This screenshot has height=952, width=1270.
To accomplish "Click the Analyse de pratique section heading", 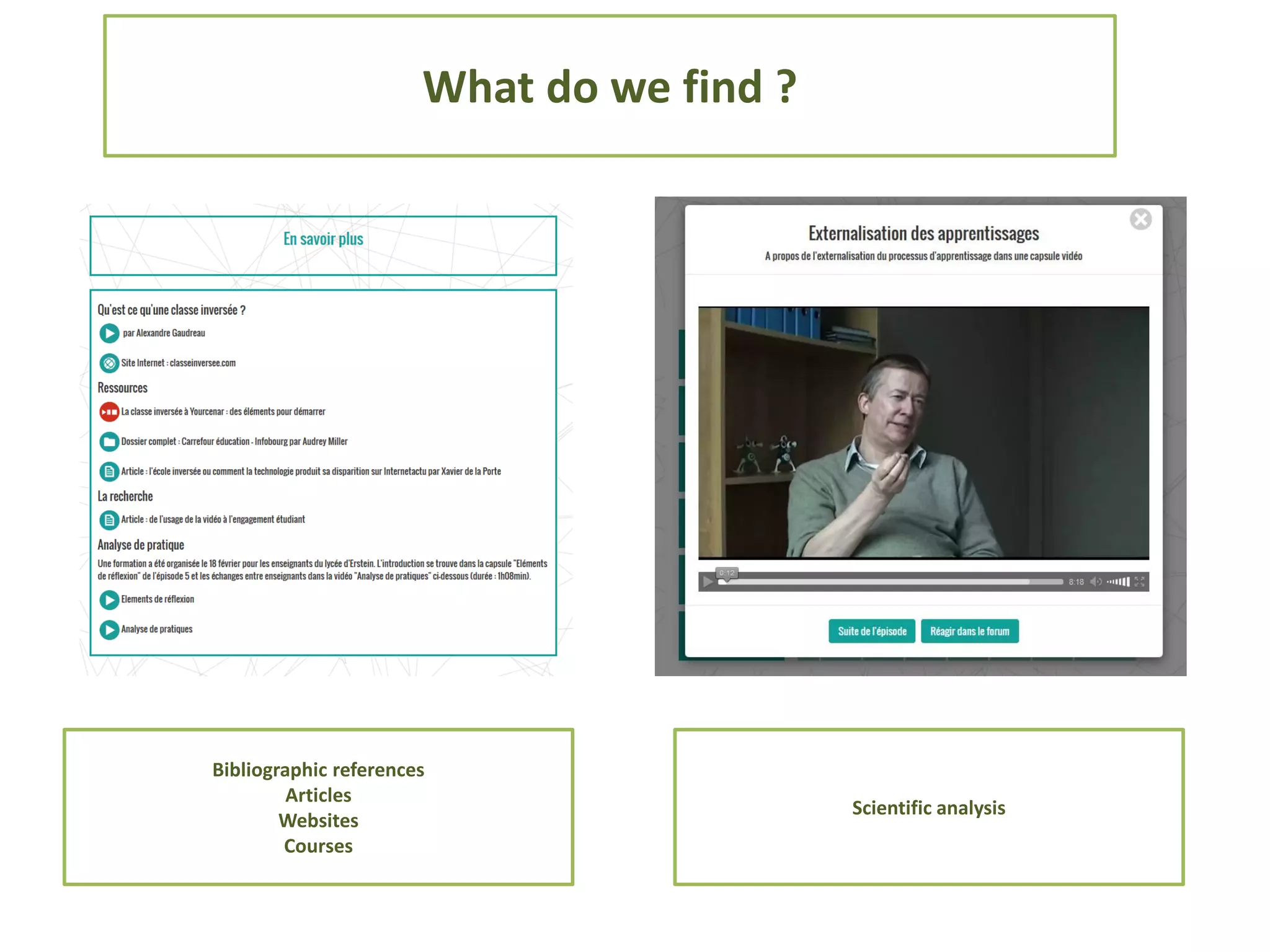I will click(141, 545).
